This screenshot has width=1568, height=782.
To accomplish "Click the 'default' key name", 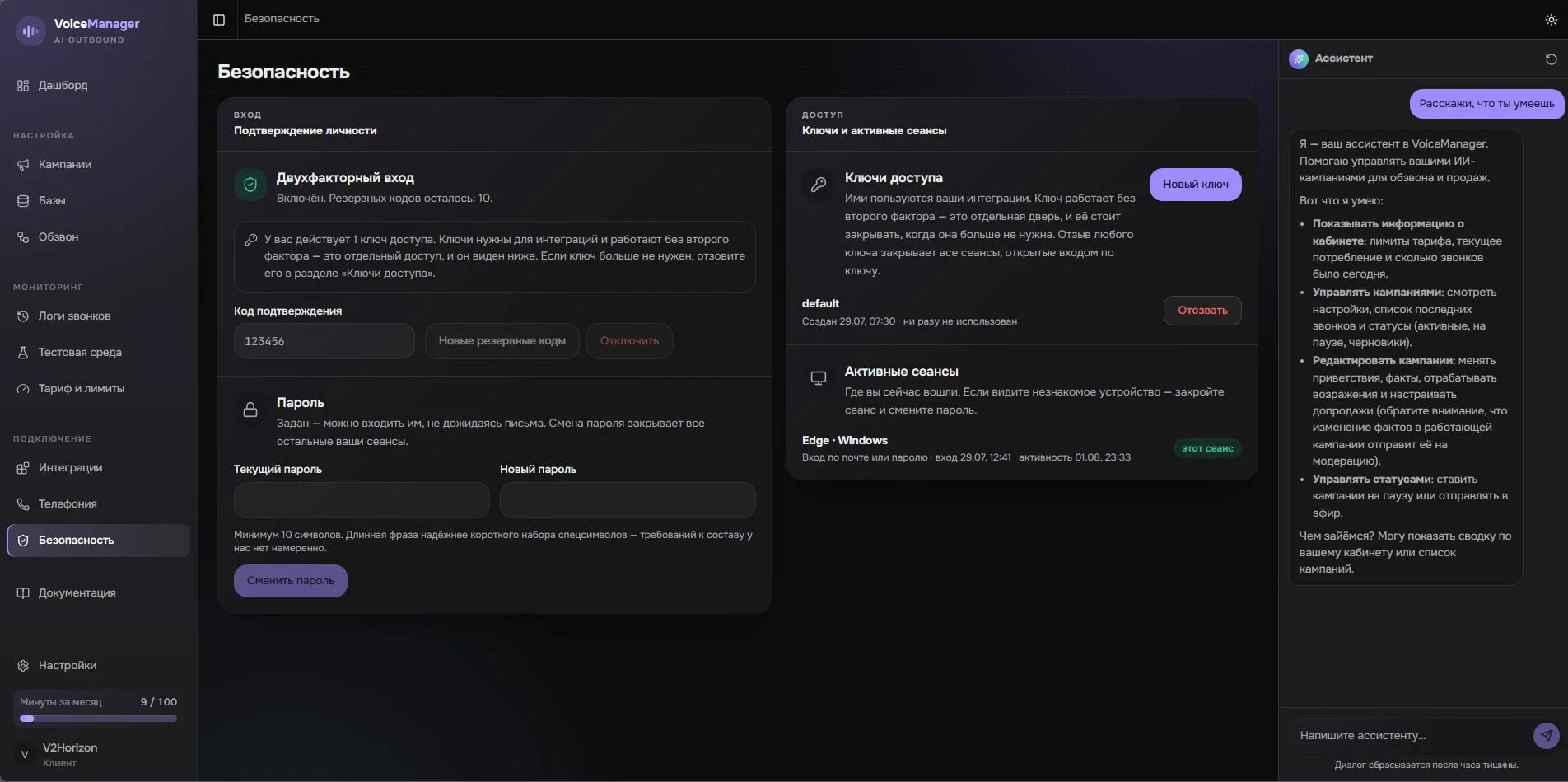I will pyautogui.click(x=820, y=303).
